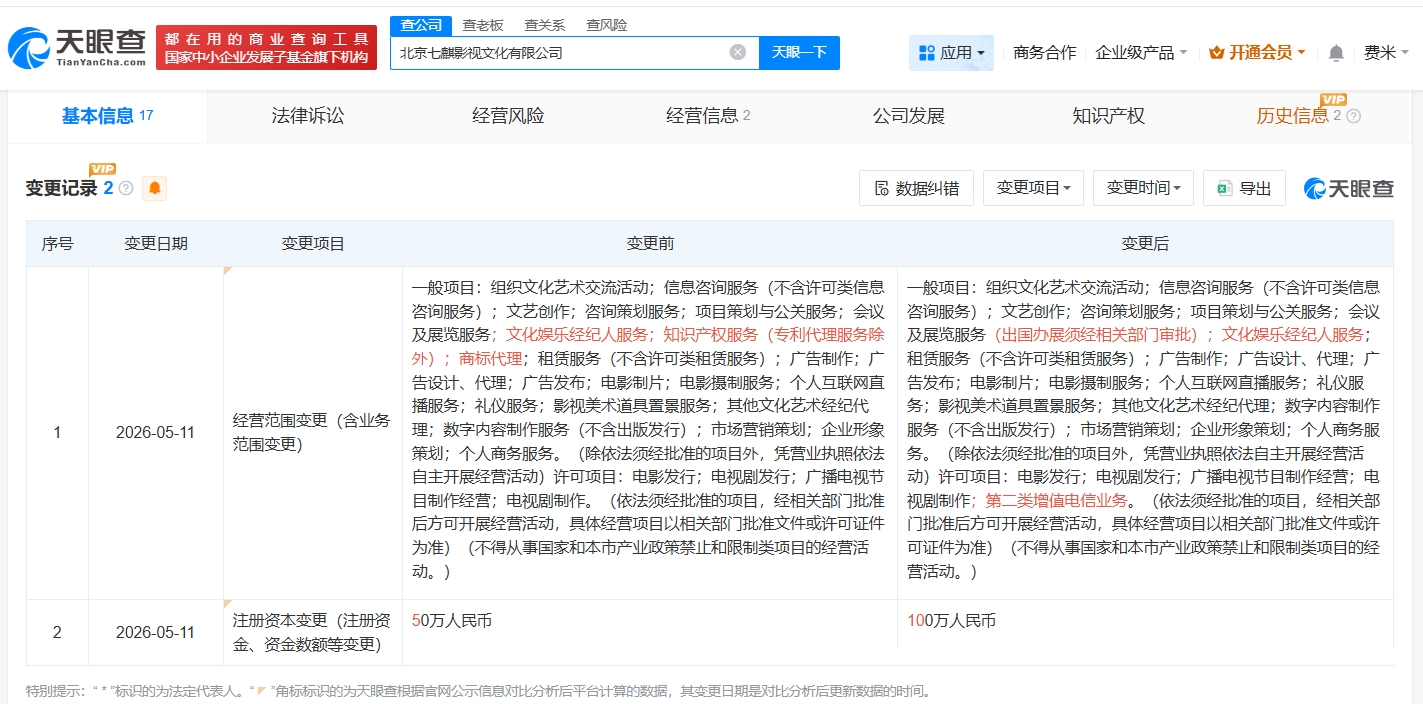
Task: Select the 100万人民币 after value
Action: click(x=952, y=621)
